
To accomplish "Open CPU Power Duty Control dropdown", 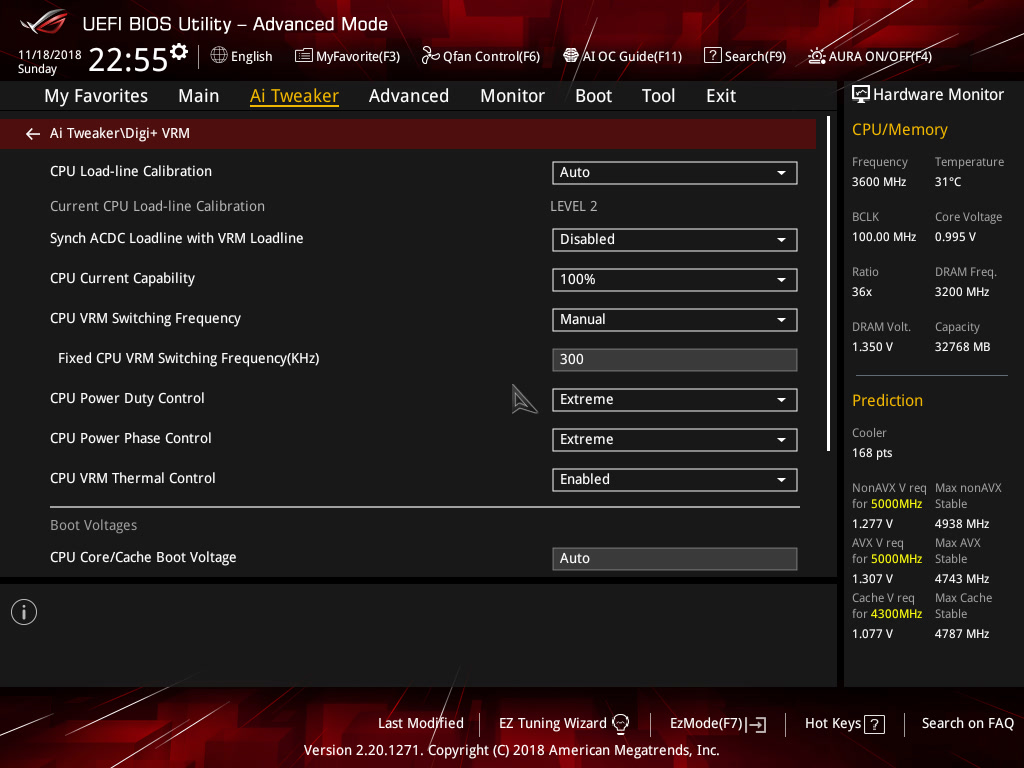I will pyautogui.click(x=675, y=400).
